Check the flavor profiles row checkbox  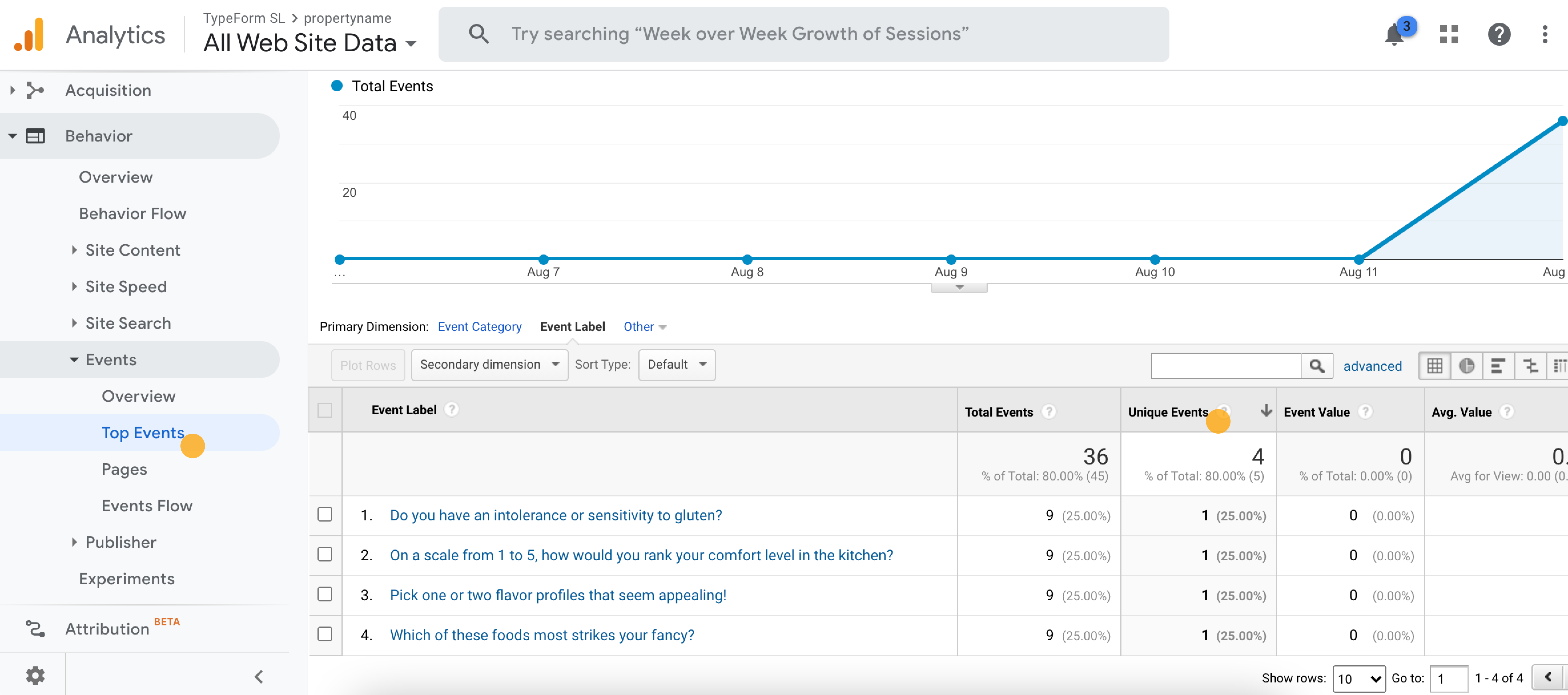pos(325,594)
